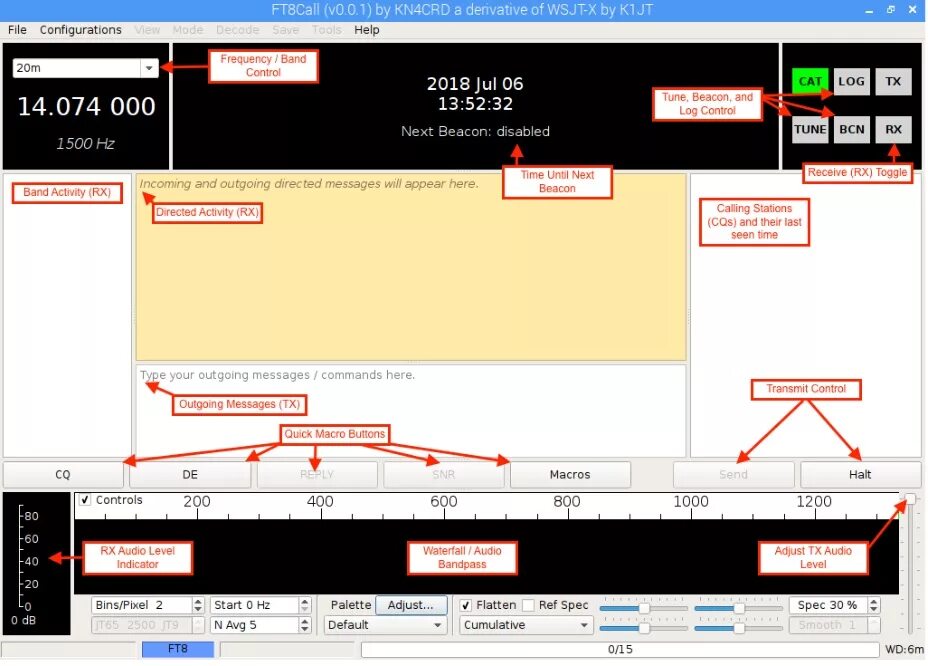
Task: Click the Start 0 Hz value field
Action: point(254,605)
